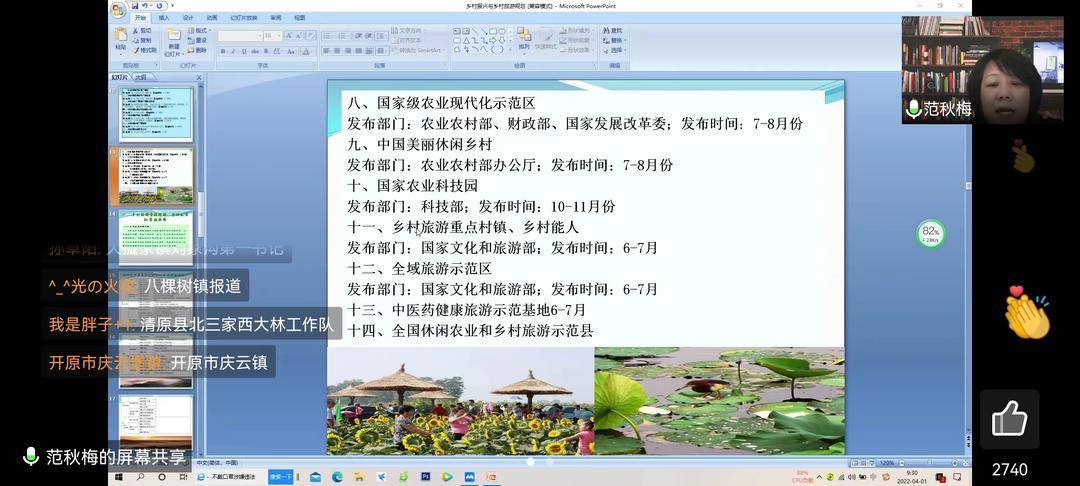The width and height of the screenshot is (1080, 486).
Task: Click Save in the Quick Access Toolbar
Action: click(x=136, y=6)
